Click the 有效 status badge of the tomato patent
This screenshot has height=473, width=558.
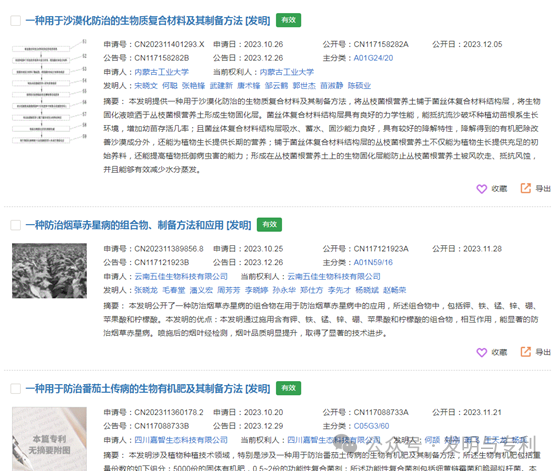[x=289, y=388]
